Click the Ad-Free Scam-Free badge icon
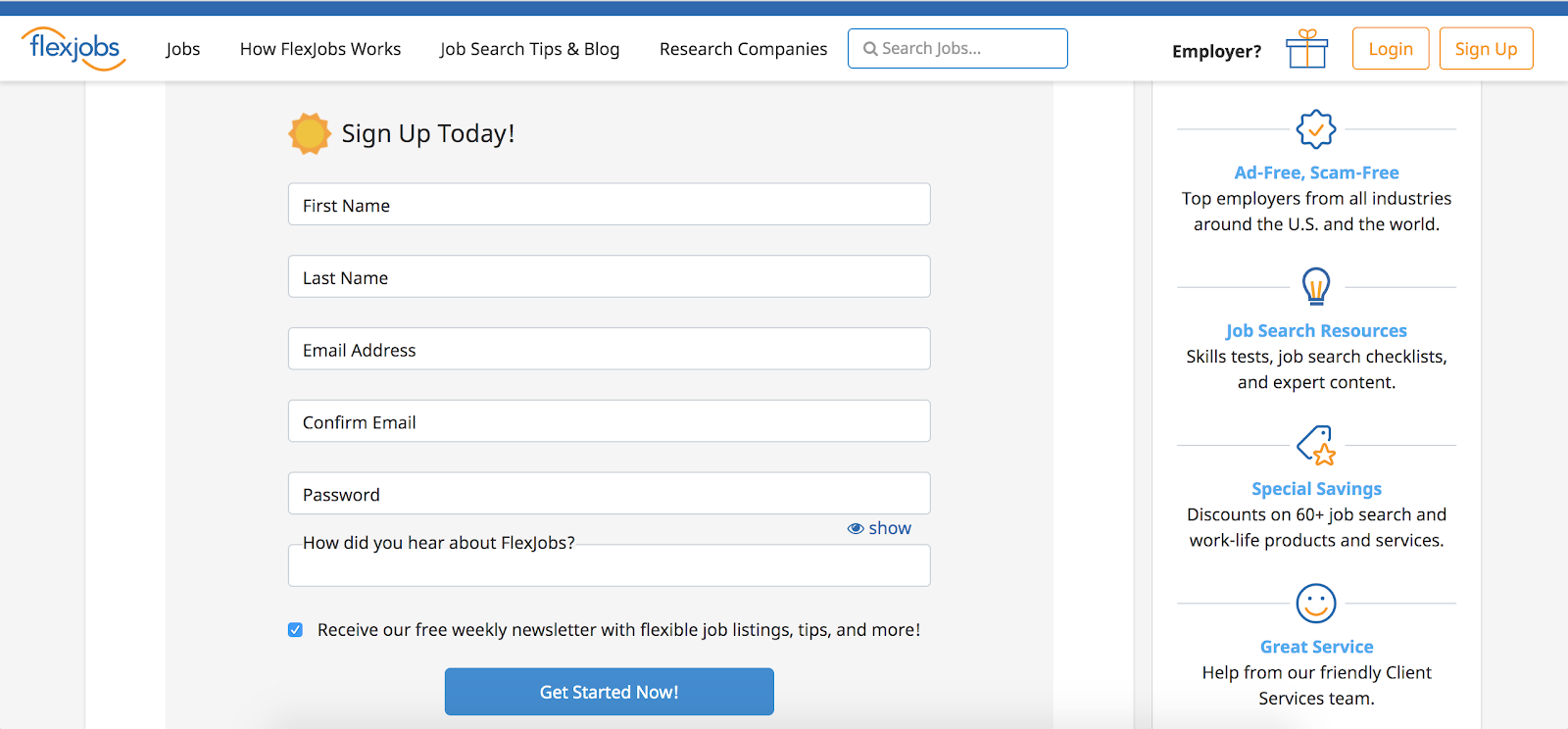Image resolution: width=1568 pixels, height=729 pixels. (x=1316, y=129)
